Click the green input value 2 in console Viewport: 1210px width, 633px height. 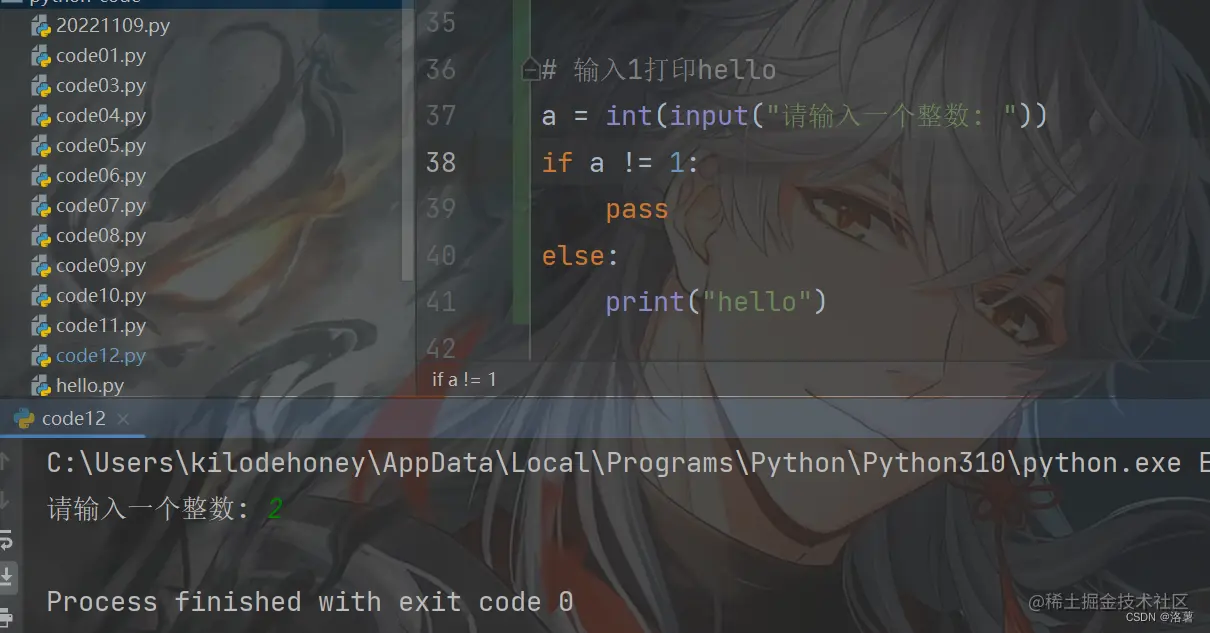[275, 510]
